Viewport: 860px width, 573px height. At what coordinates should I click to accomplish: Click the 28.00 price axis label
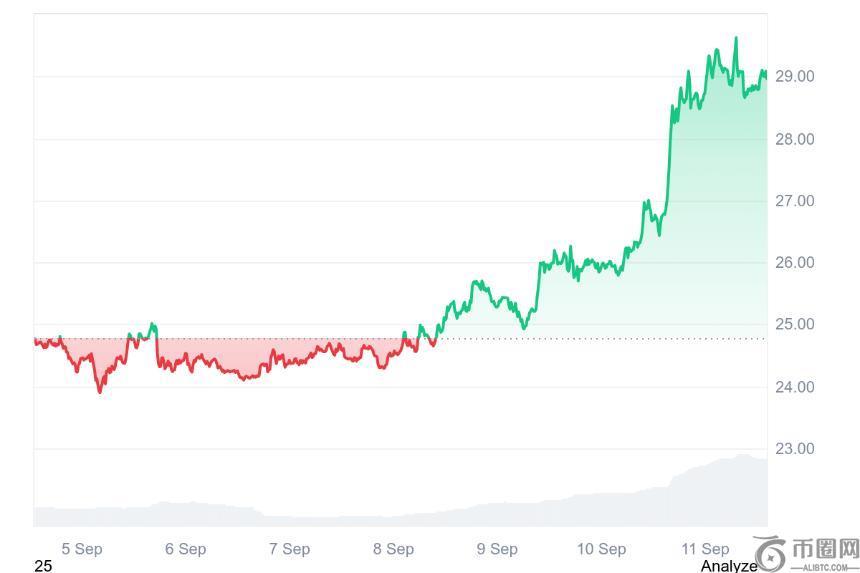(795, 139)
